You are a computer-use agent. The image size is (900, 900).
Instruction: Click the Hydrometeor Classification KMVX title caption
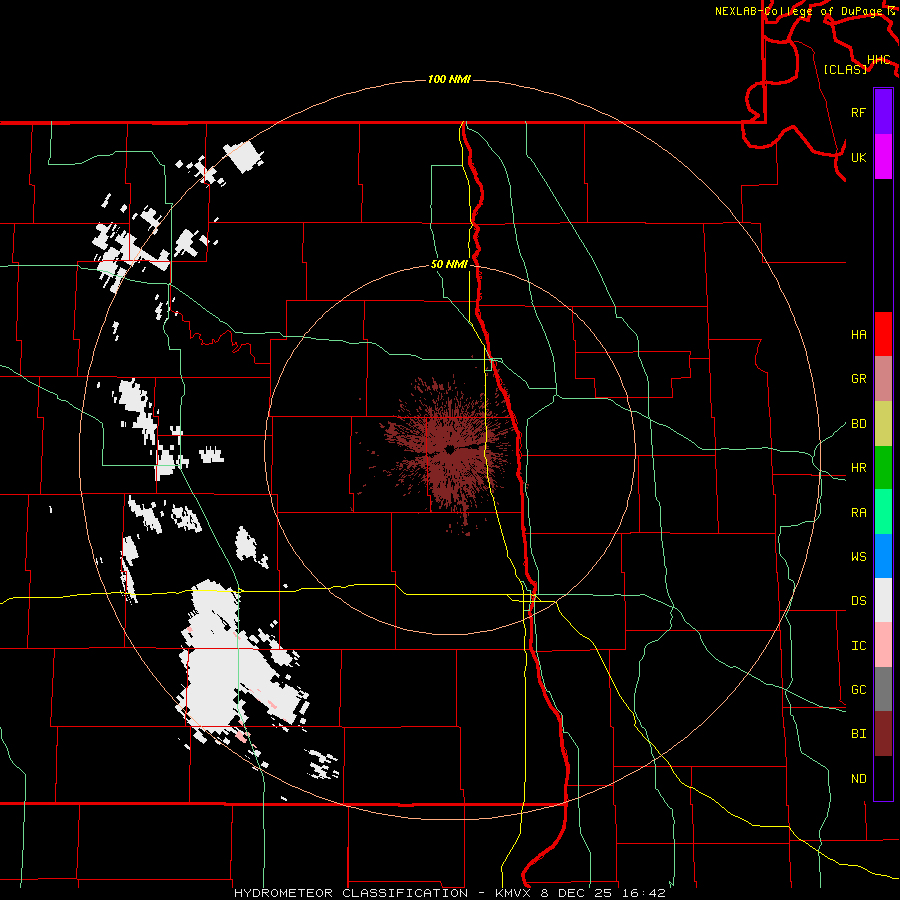(x=449, y=893)
